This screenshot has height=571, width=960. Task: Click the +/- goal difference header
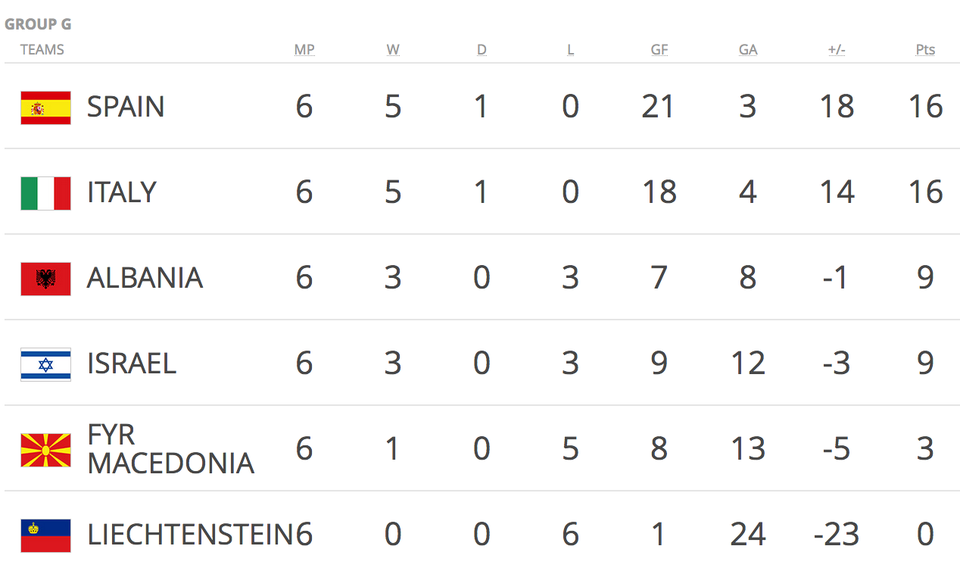[836, 50]
